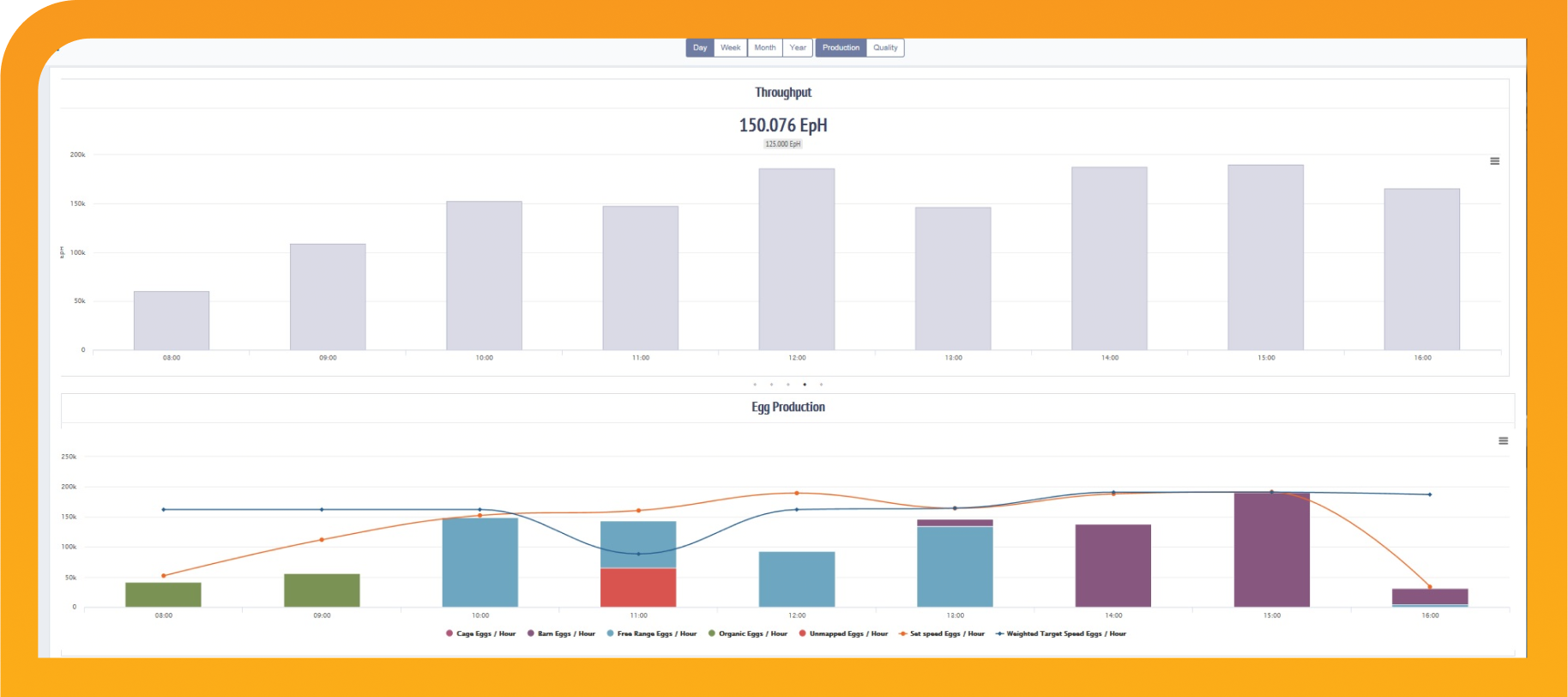Toggle Organic Eggs / Hour legend entry
1568x697 pixels.
pos(748,634)
